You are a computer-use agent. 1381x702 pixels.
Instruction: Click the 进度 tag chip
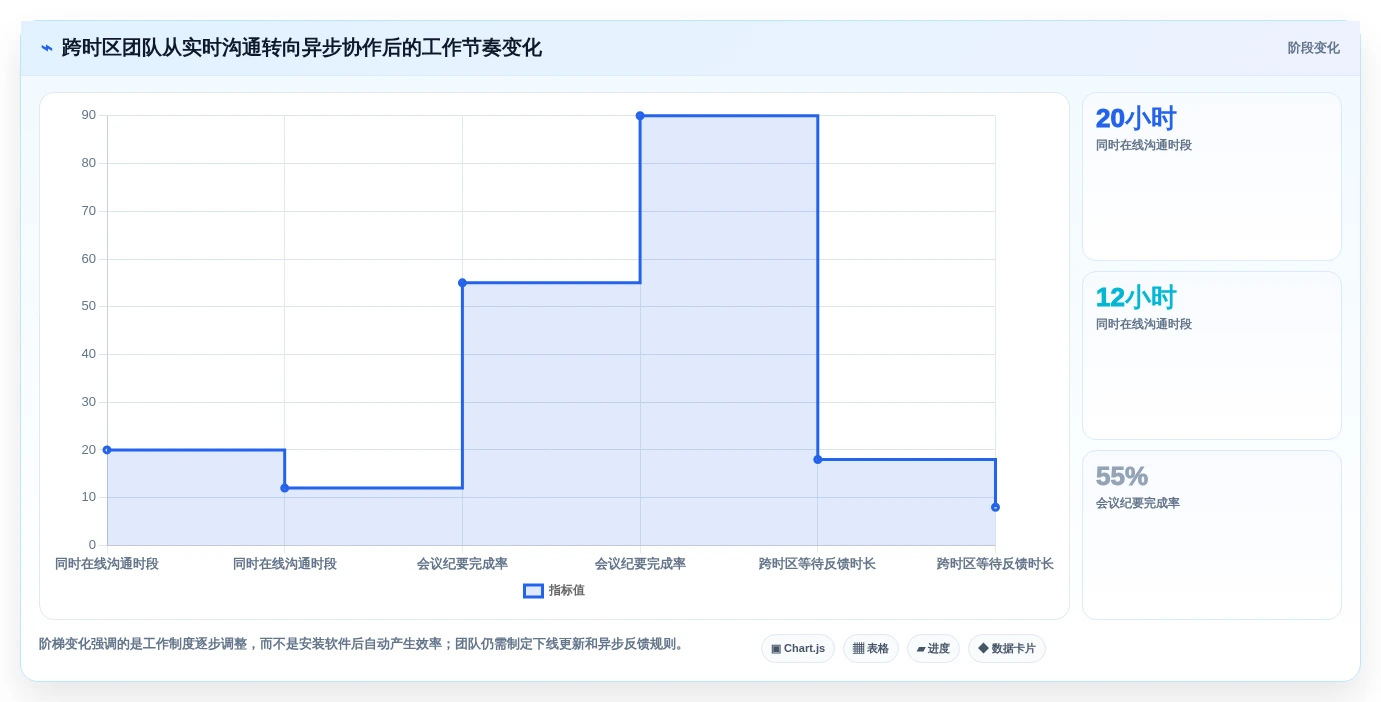933,649
